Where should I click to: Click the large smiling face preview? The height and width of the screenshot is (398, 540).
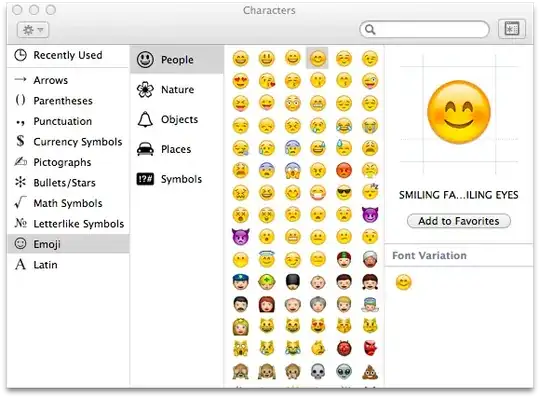point(459,112)
